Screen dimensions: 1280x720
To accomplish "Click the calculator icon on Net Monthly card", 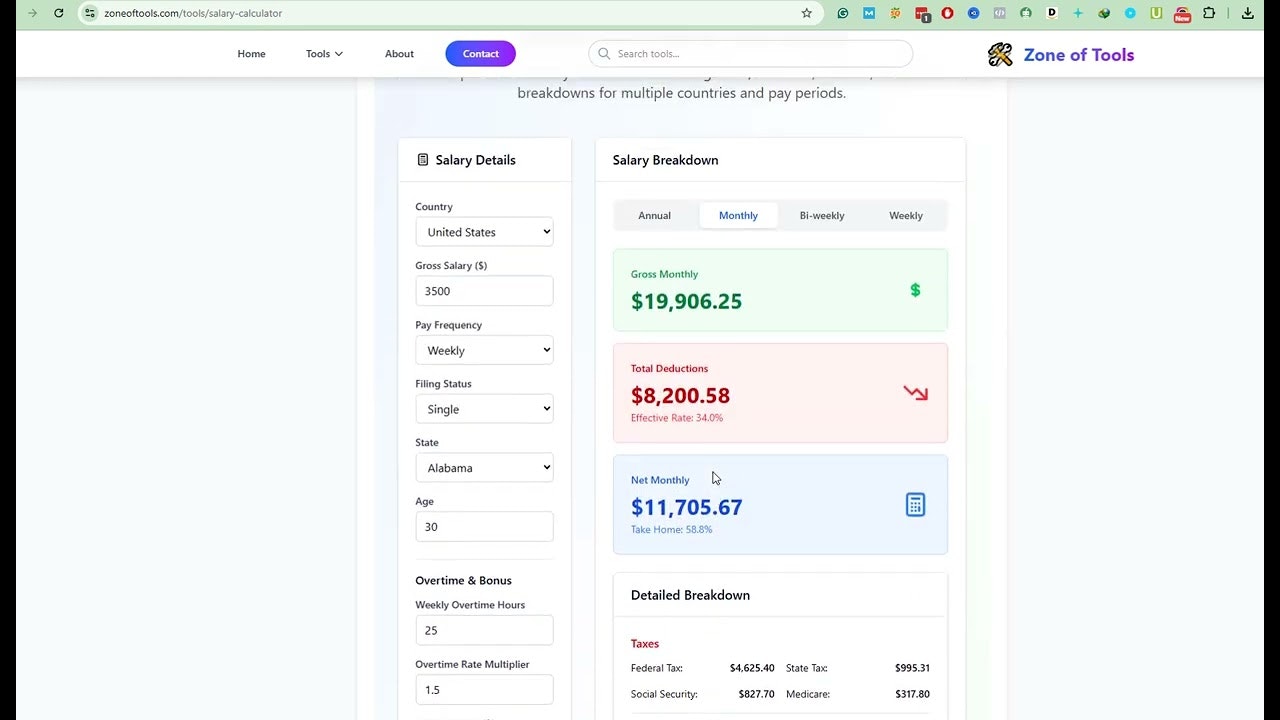I will (915, 505).
